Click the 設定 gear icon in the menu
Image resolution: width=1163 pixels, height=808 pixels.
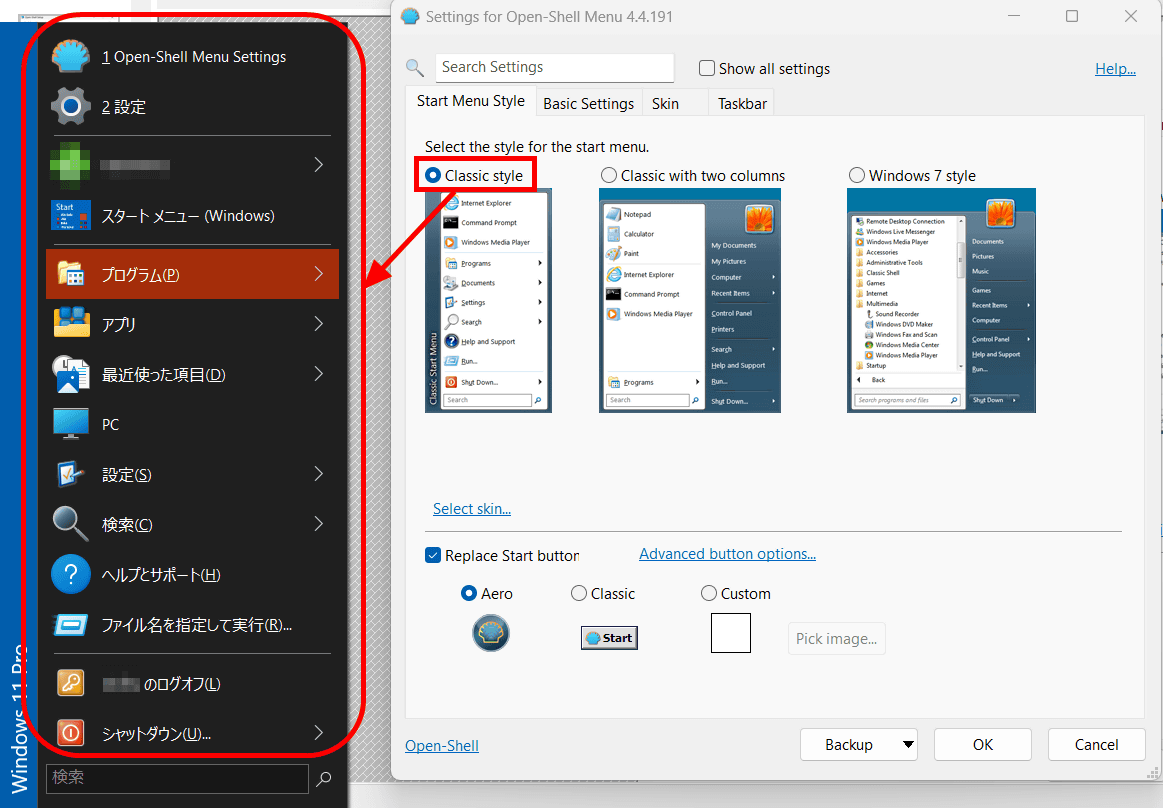point(69,107)
